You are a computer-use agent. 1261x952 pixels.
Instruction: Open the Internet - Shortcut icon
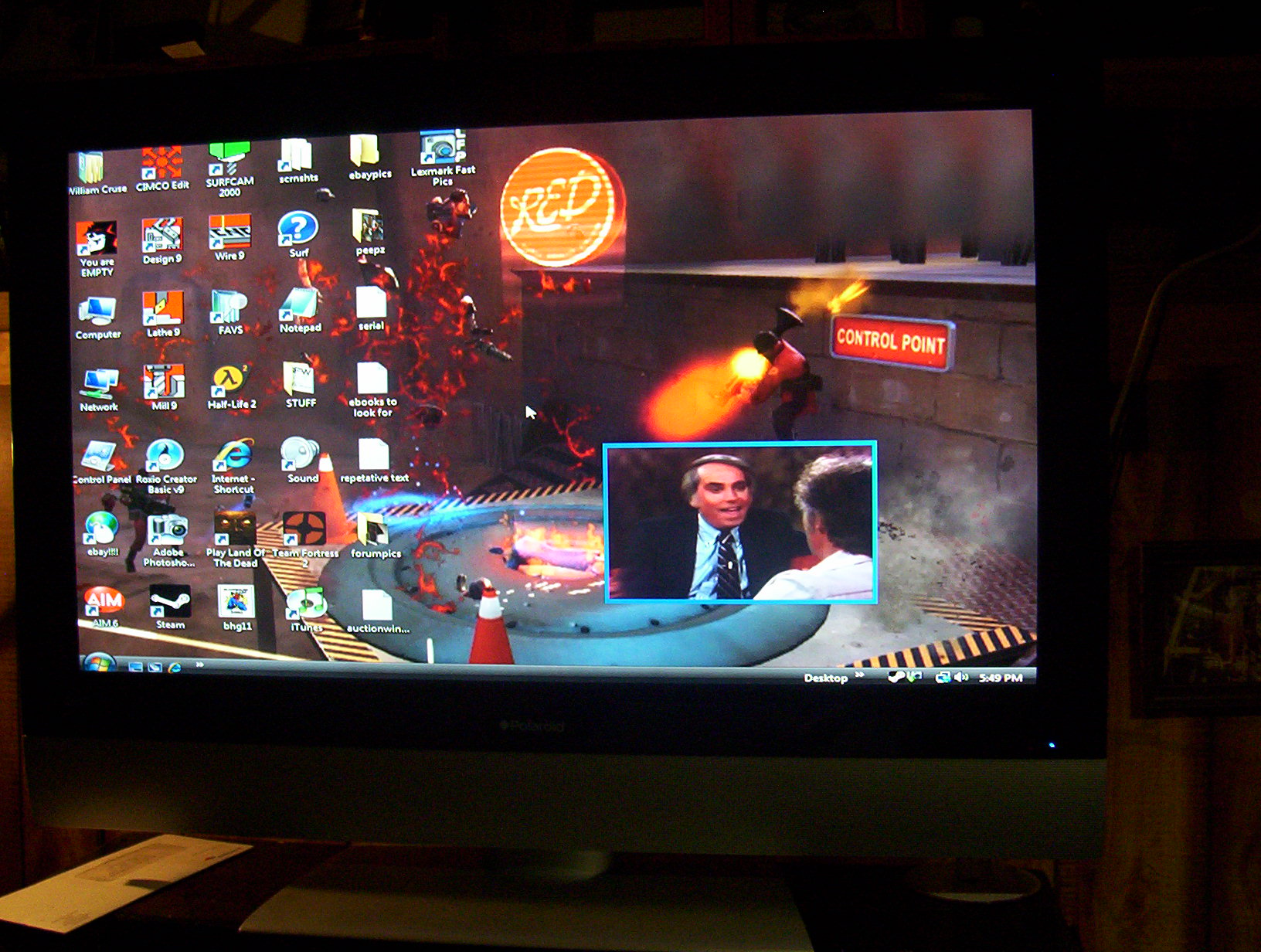233,466
